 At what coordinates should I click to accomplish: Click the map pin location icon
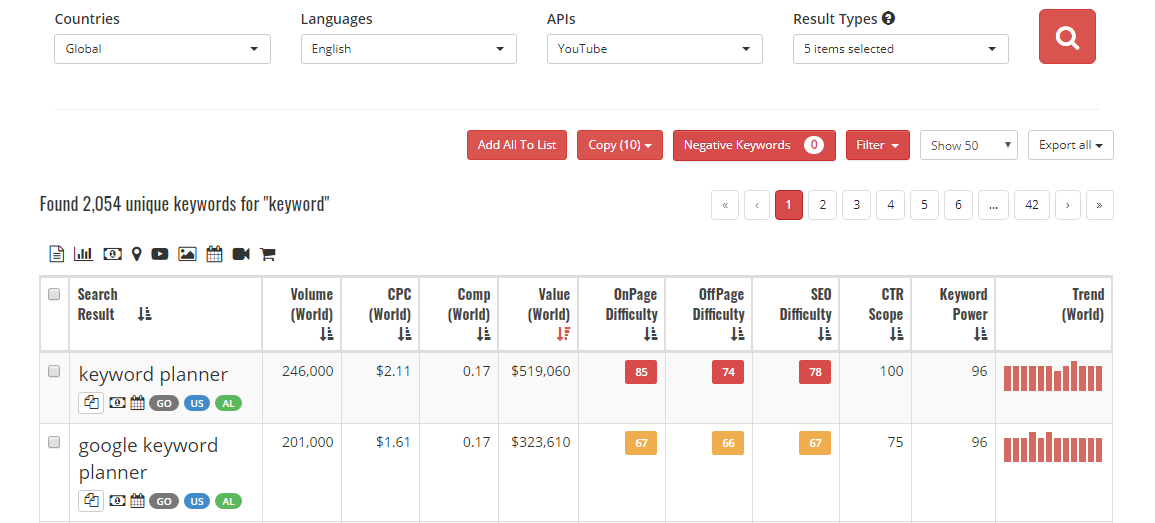click(136, 254)
